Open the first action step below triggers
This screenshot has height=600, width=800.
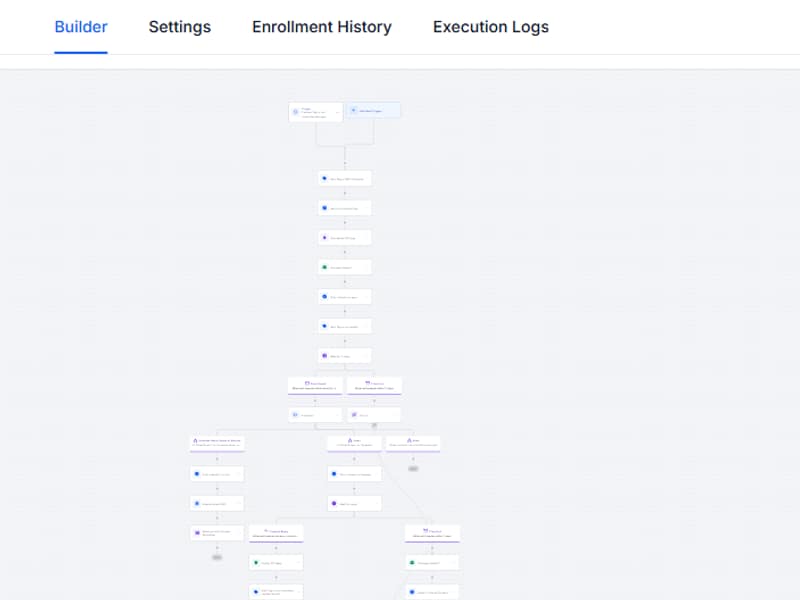pos(345,179)
